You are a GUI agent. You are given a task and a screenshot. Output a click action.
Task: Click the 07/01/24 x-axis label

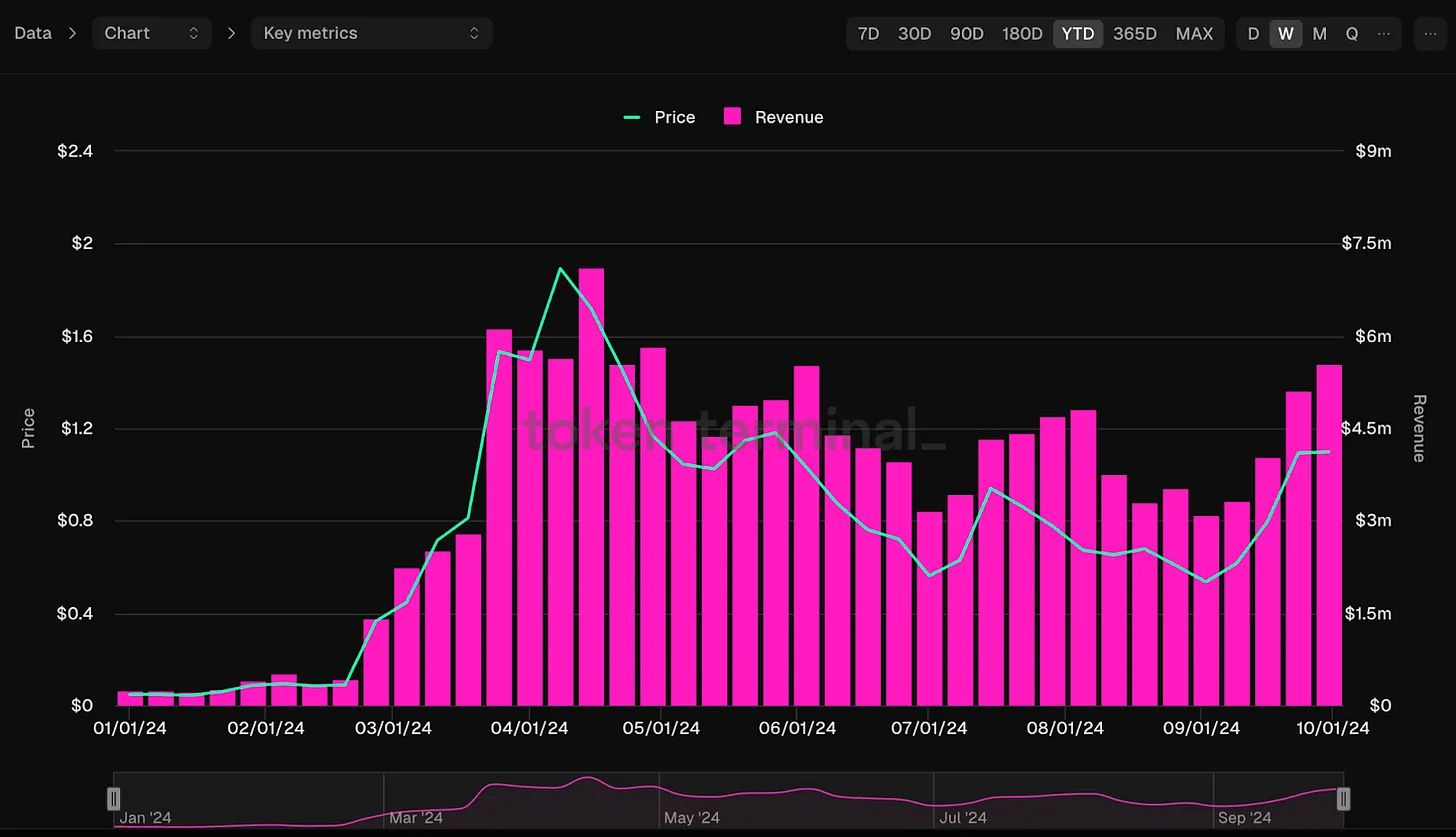coord(928,728)
